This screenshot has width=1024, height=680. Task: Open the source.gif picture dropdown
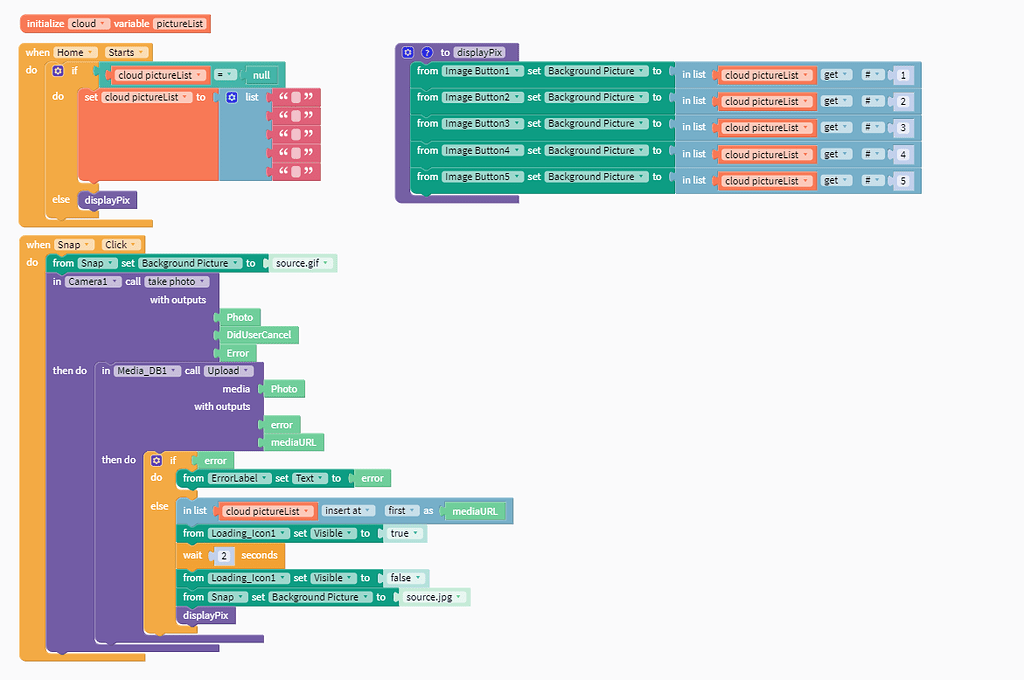(302, 263)
